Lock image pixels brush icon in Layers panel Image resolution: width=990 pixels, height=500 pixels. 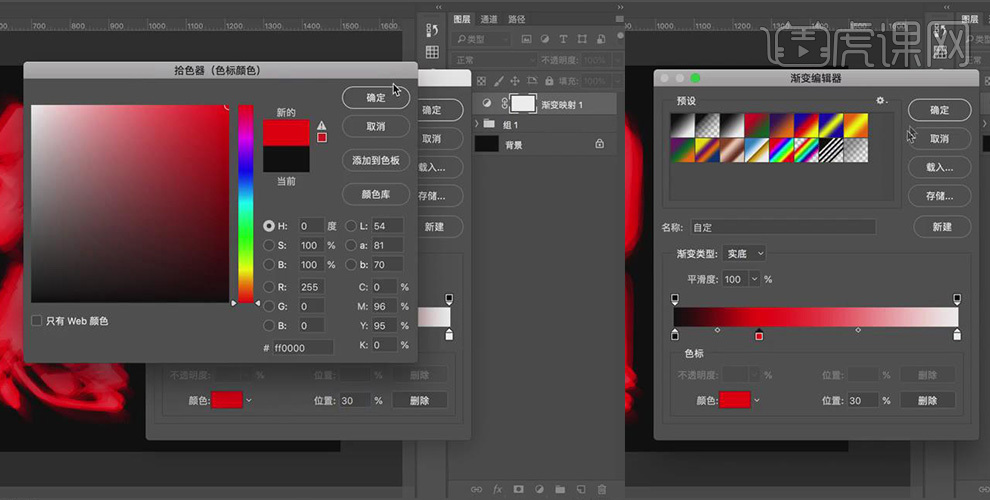tap(498, 81)
